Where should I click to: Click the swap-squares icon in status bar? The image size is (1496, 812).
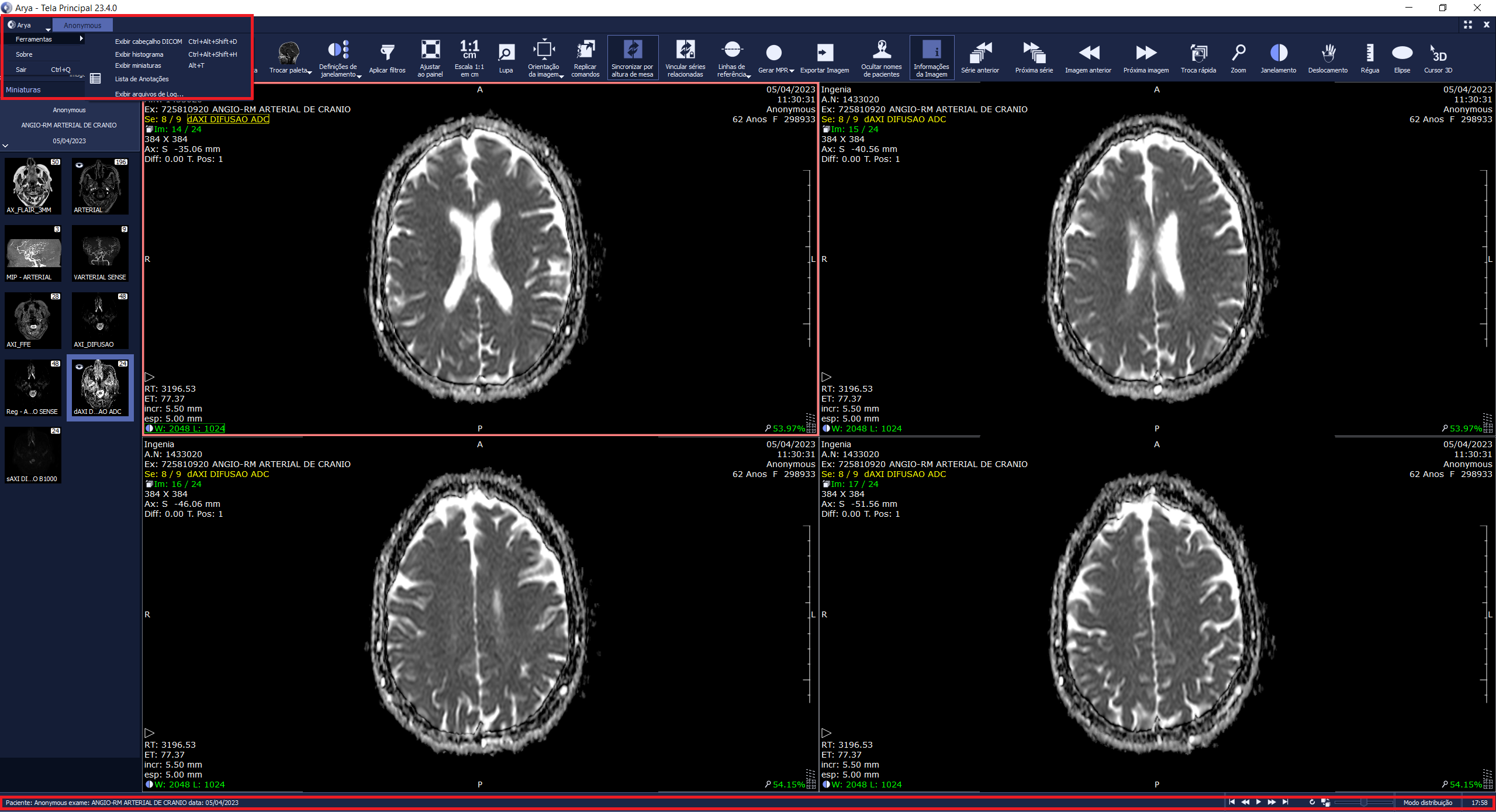[1325, 802]
